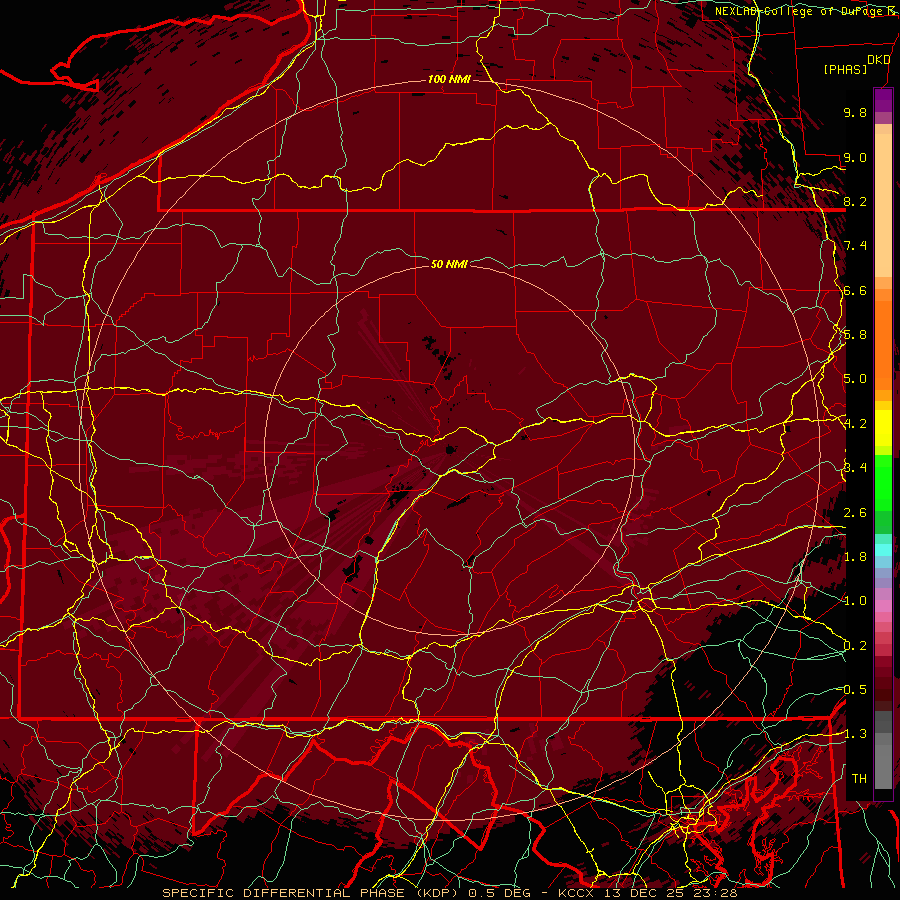Click the "5.8" scale value

[x=855, y=335]
